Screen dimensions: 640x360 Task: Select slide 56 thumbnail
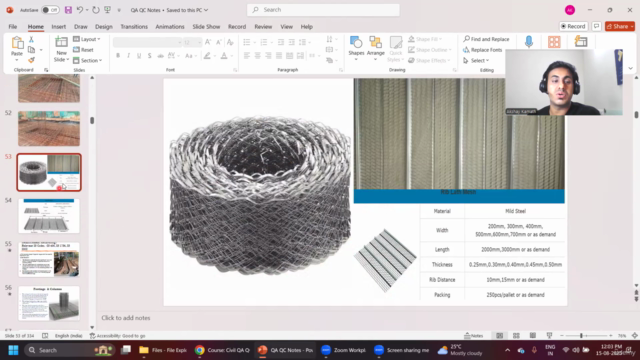(x=49, y=303)
